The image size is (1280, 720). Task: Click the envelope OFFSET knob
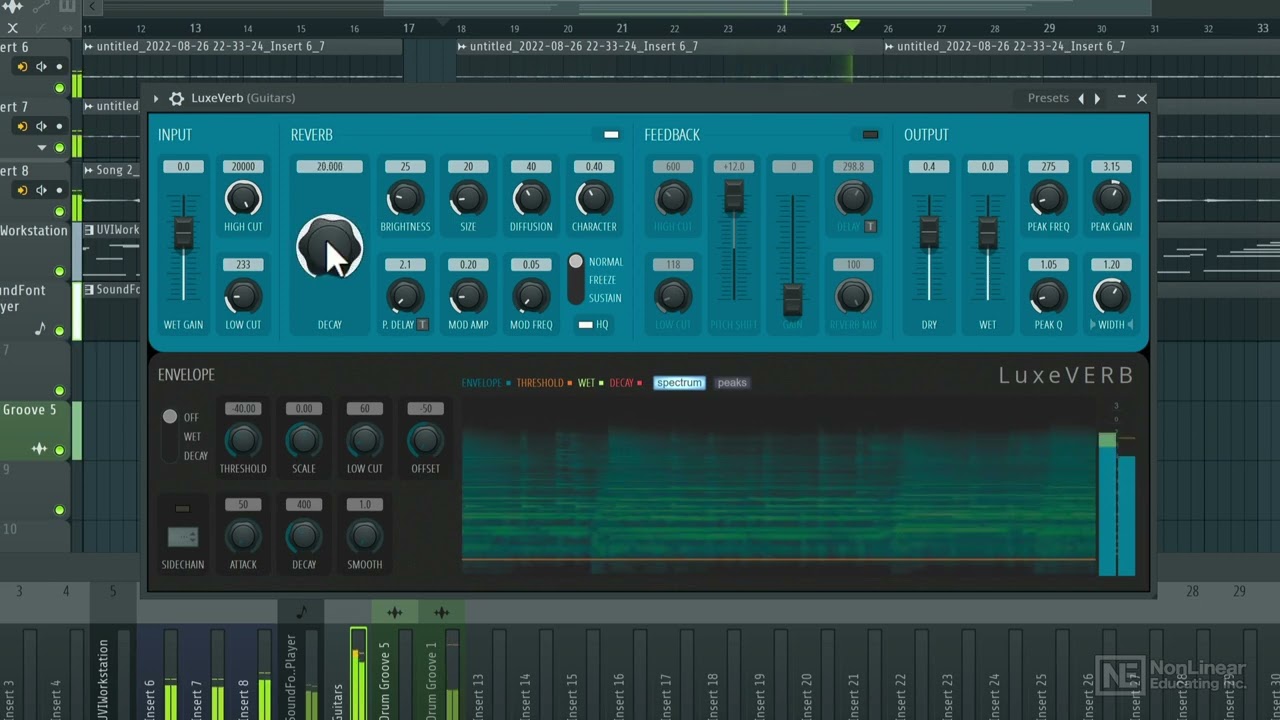[425, 440]
